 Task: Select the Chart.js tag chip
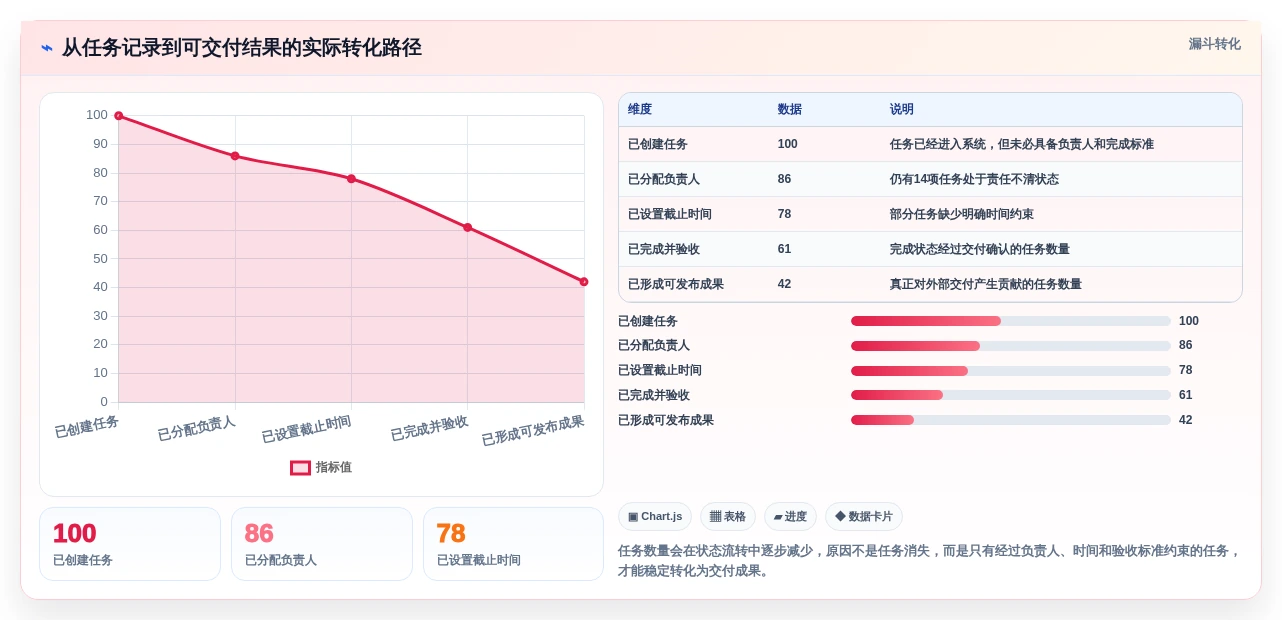(x=655, y=516)
